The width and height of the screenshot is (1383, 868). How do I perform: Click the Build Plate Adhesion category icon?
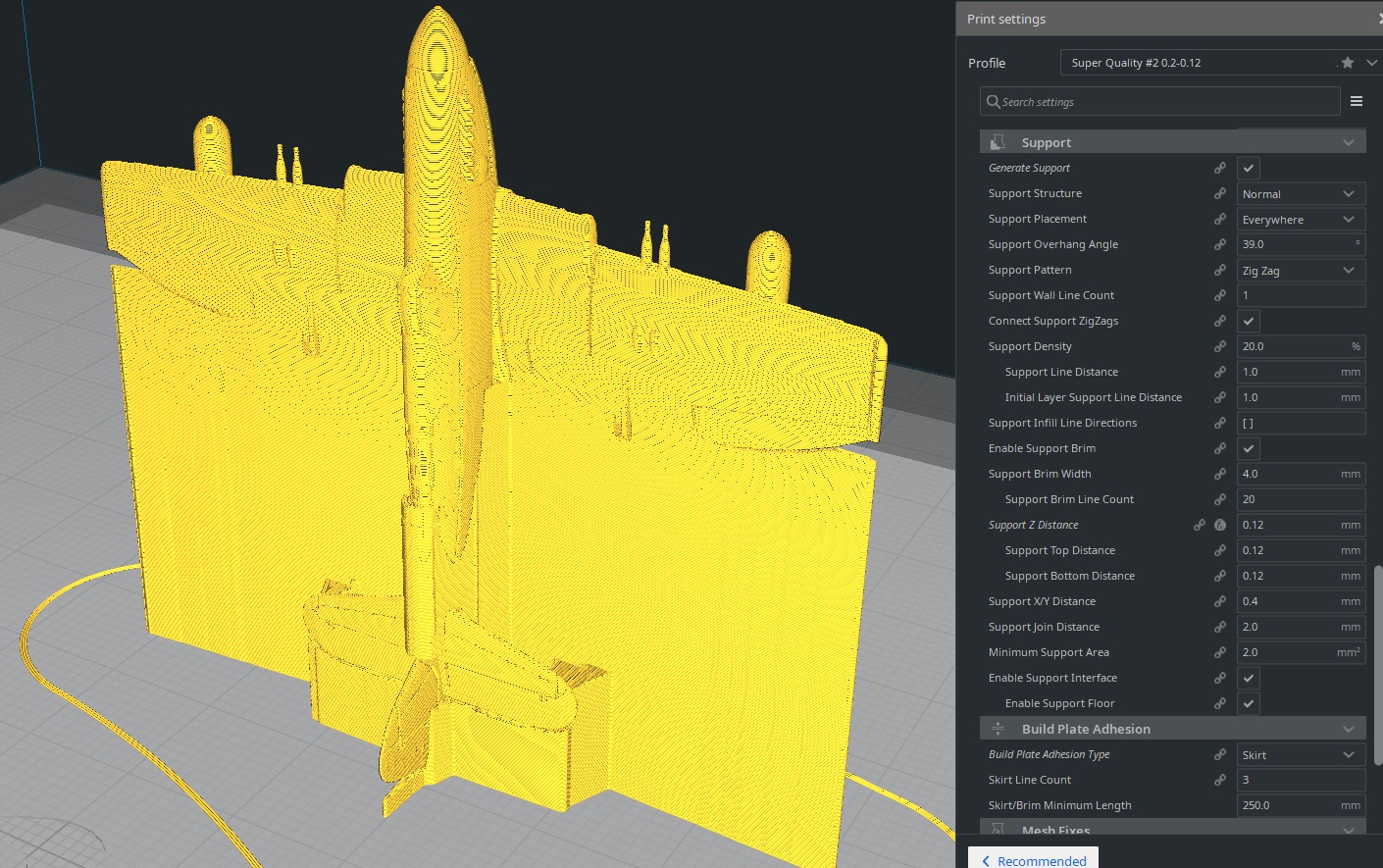point(998,729)
